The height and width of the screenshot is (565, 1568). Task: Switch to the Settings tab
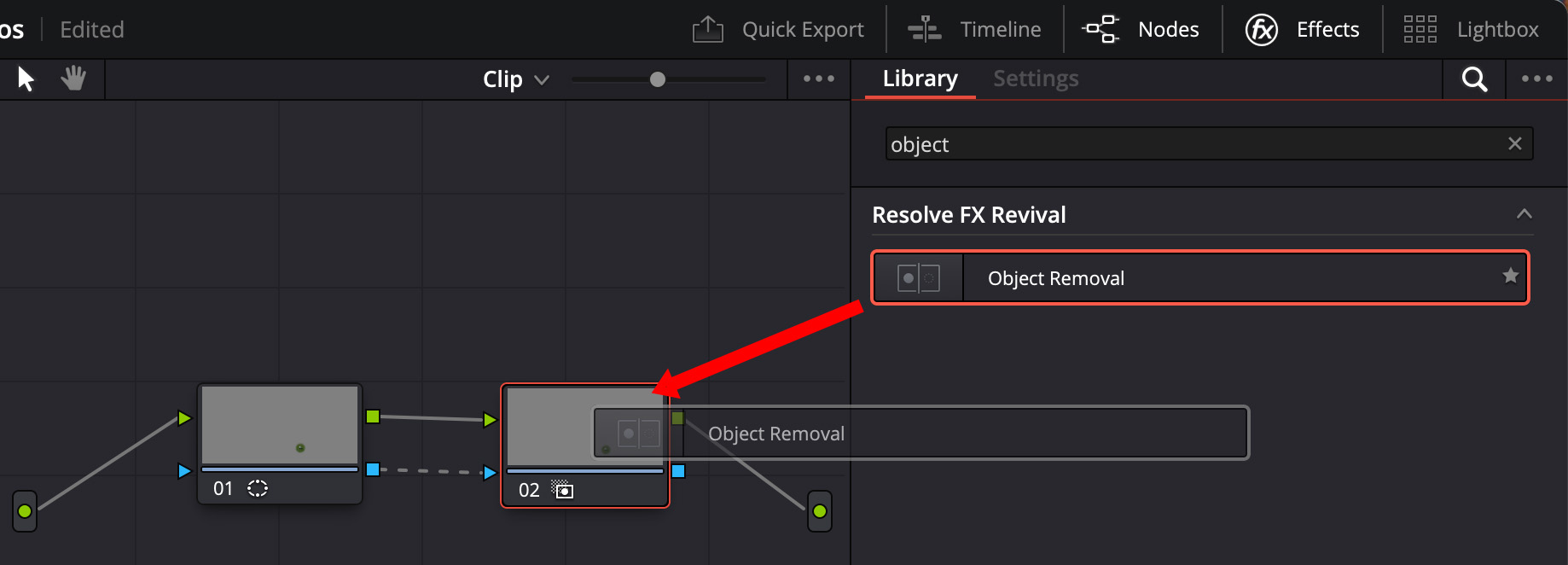(1036, 79)
